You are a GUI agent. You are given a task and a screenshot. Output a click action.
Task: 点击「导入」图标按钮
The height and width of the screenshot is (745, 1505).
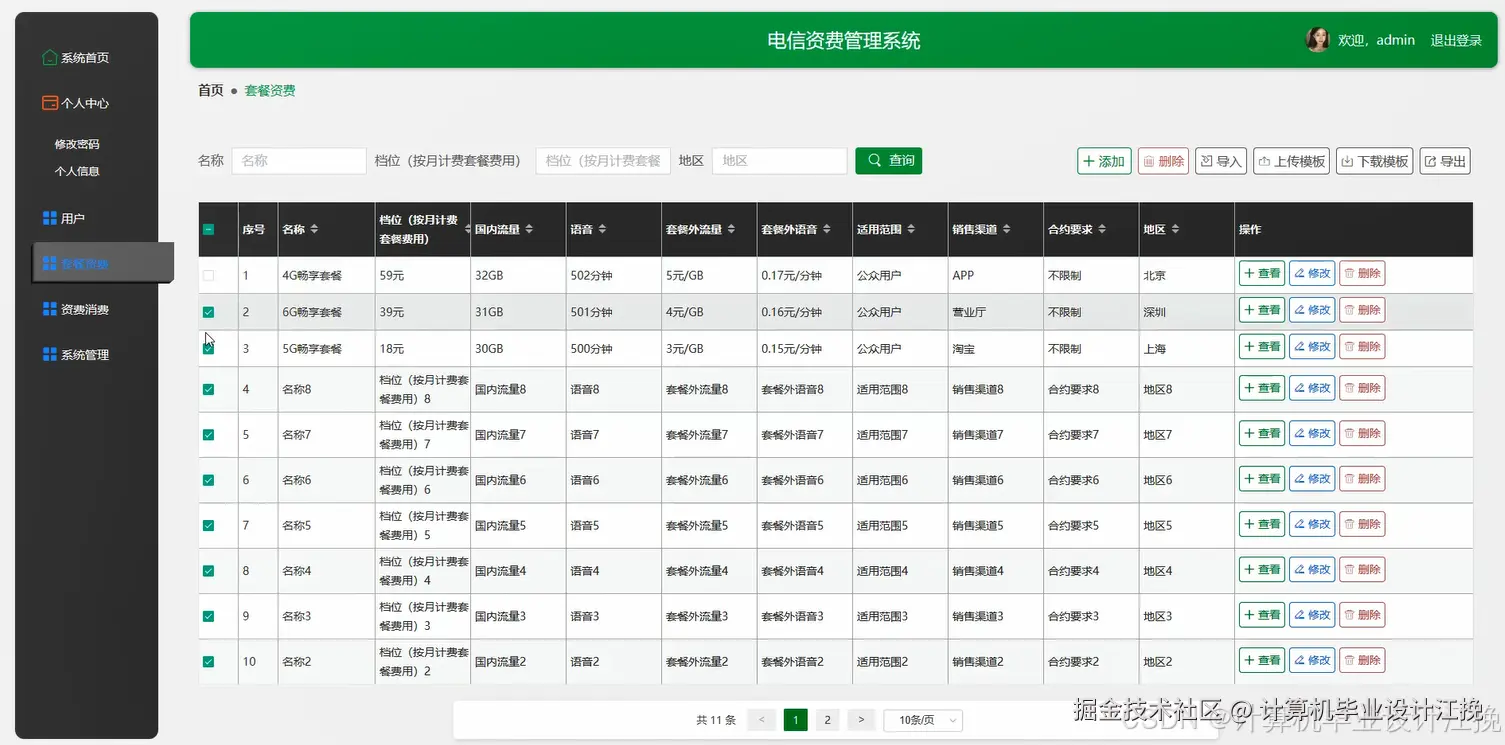point(1220,160)
